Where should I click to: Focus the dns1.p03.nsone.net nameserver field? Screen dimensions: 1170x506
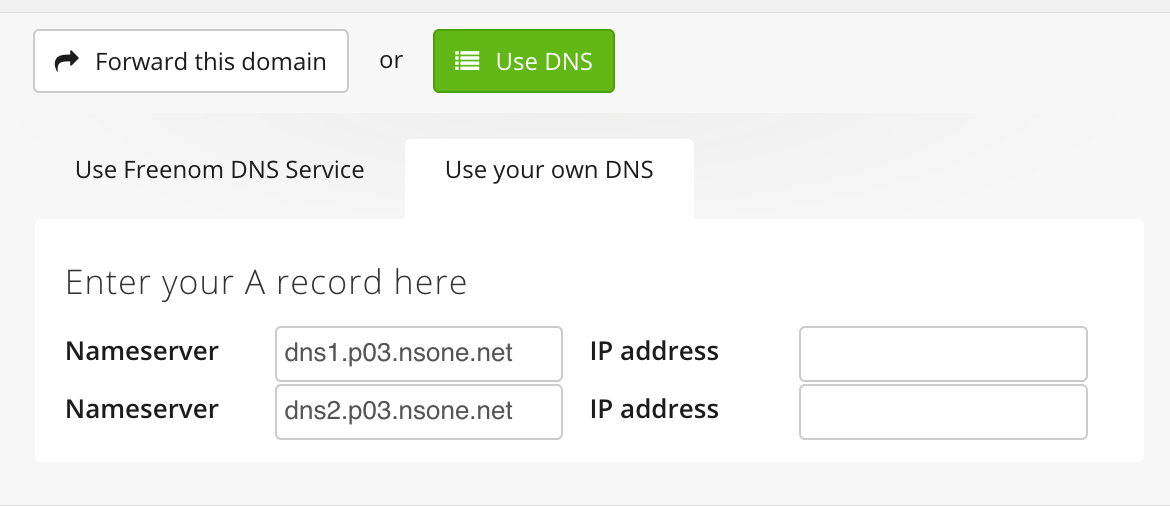(419, 354)
